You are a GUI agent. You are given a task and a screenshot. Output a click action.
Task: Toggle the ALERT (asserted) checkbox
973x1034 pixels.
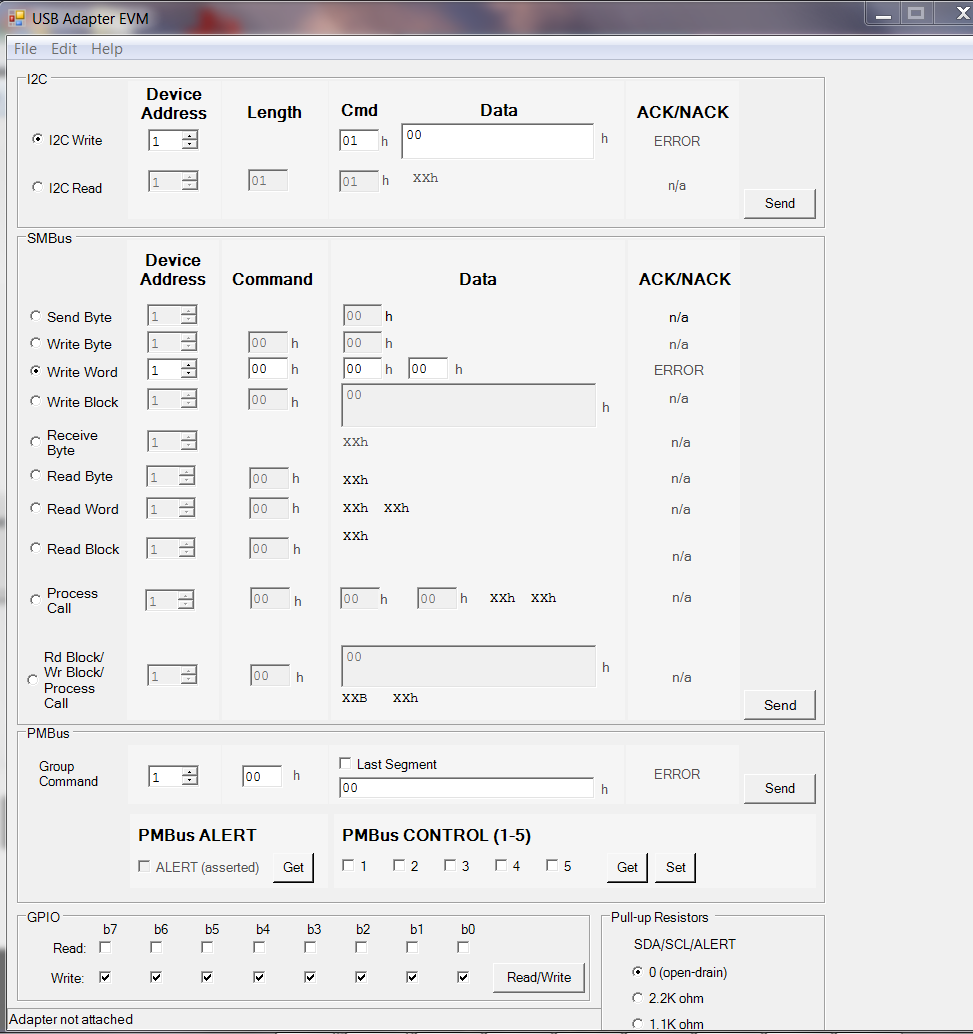(x=144, y=866)
